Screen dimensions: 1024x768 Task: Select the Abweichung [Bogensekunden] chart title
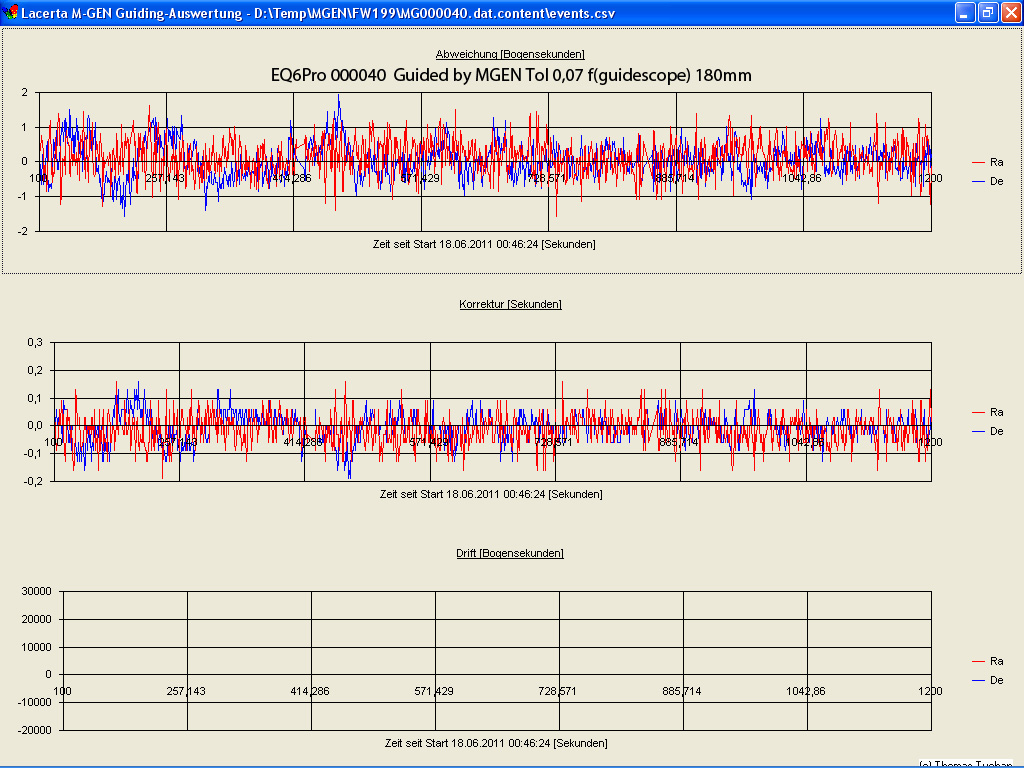point(510,54)
